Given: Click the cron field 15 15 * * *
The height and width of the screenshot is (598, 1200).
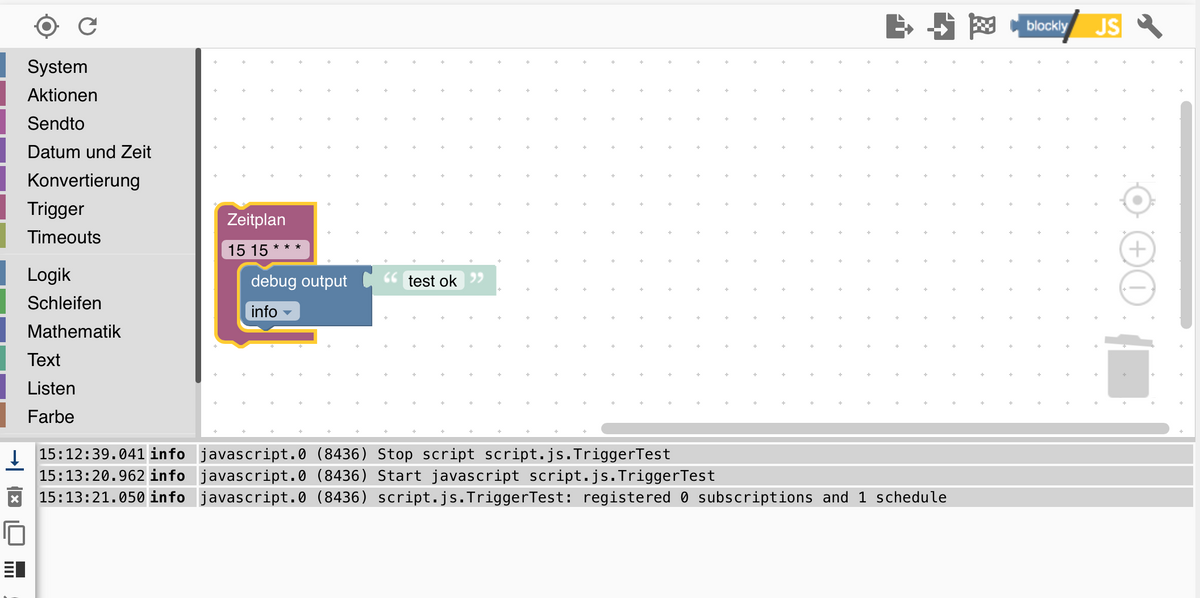Looking at the screenshot, I should 266,250.
